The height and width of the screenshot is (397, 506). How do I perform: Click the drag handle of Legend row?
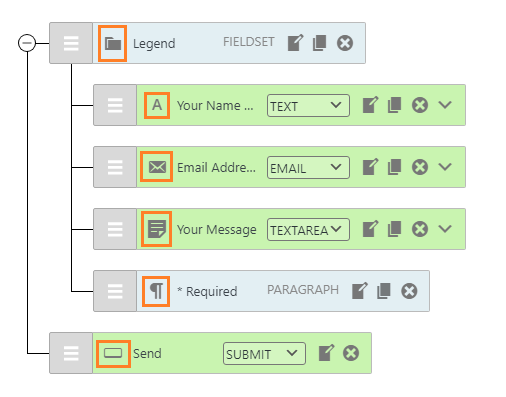(x=71, y=43)
